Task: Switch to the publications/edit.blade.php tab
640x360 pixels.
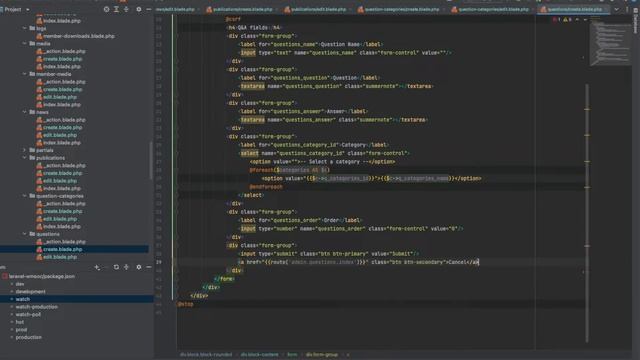Action: coord(318,9)
